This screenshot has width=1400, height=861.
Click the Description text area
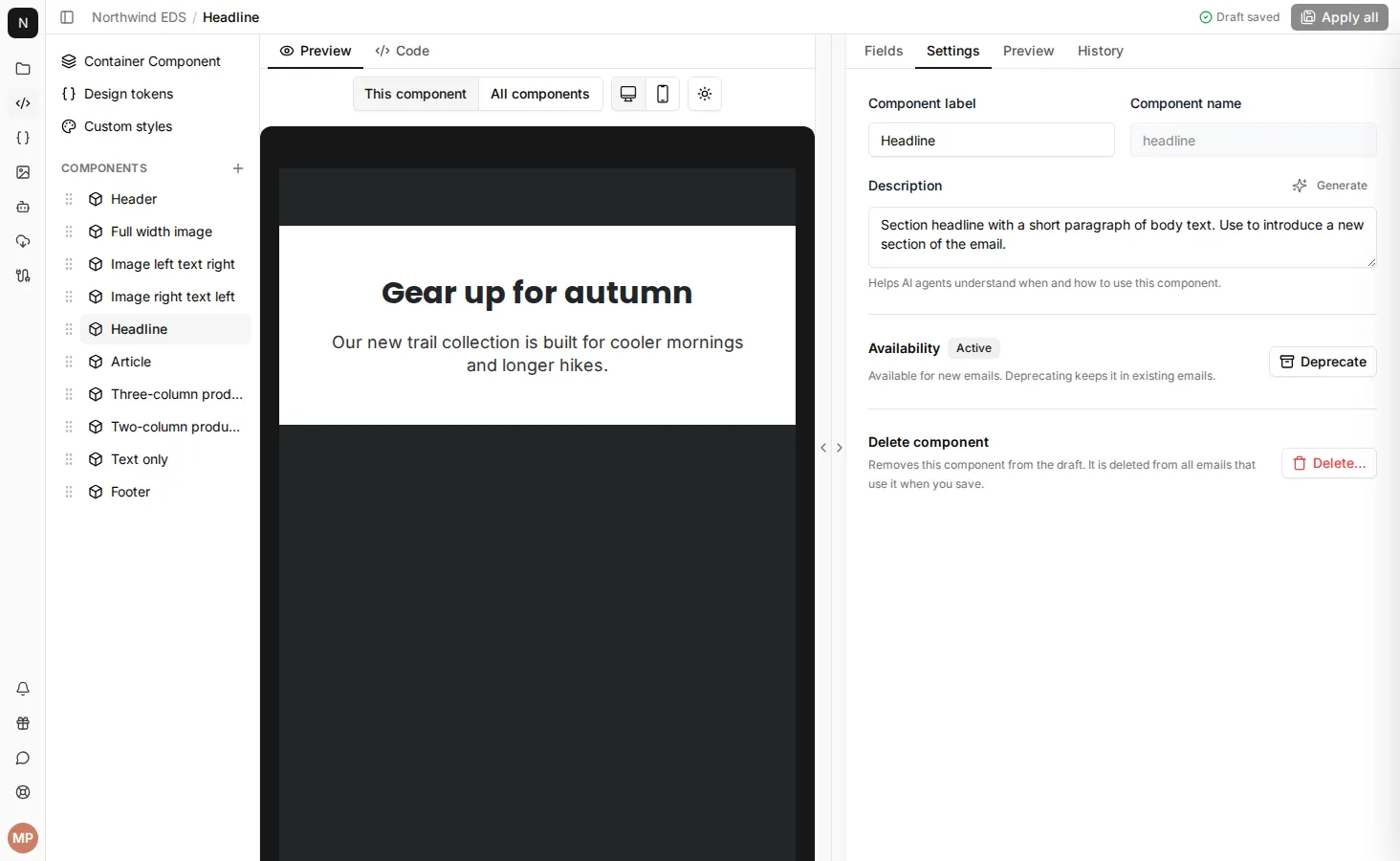point(1122,237)
